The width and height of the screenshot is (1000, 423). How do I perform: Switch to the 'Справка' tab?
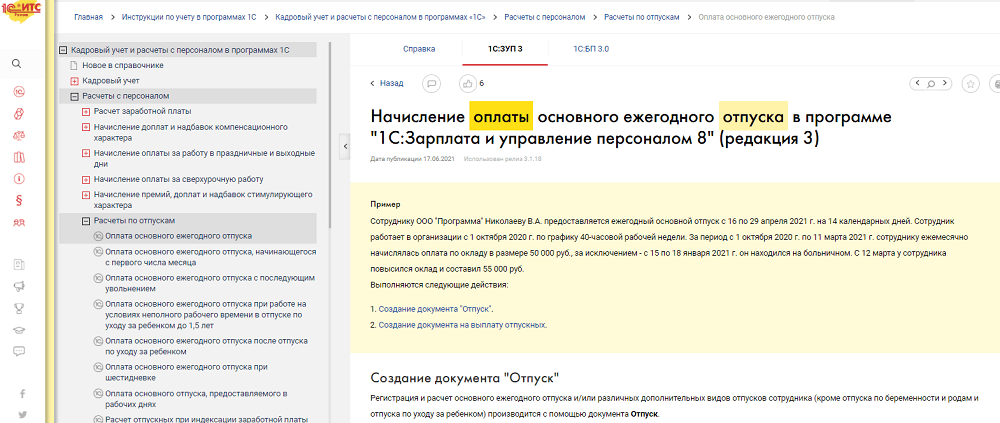(x=418, y=48)
